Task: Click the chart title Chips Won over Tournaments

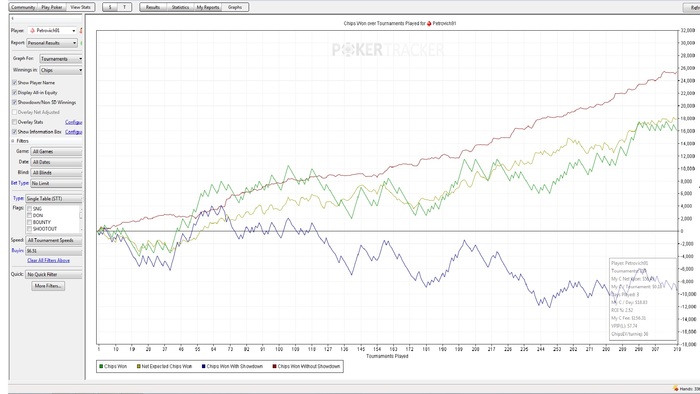Action: 400,23
